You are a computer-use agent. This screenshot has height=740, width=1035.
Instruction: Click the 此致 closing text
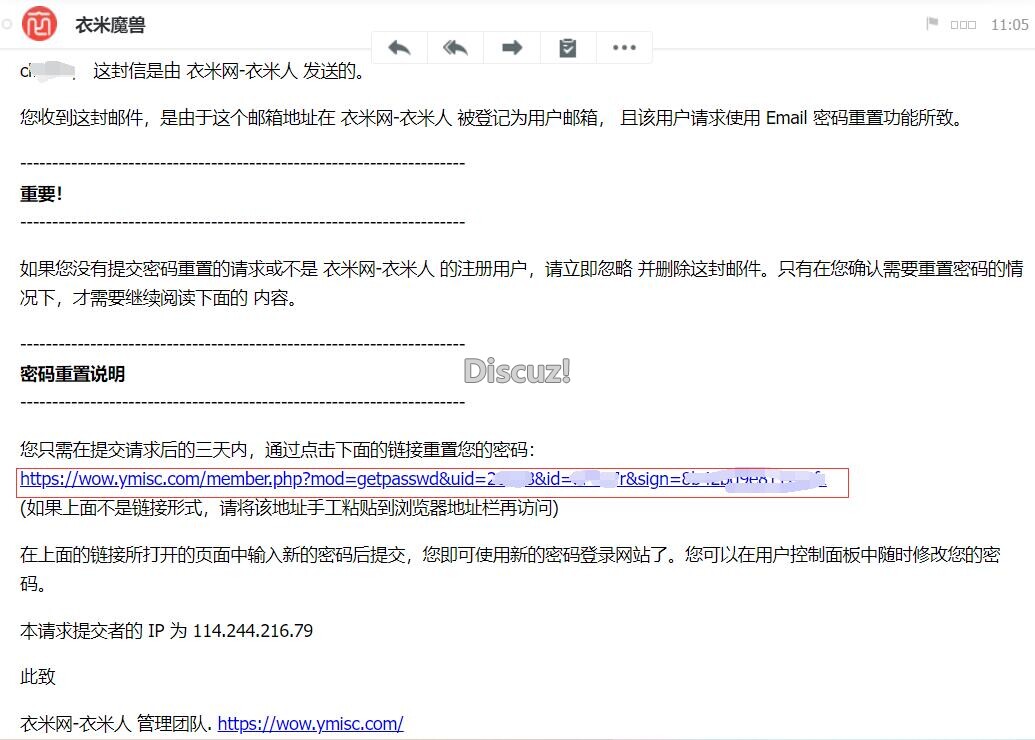[x=38, y=677]
